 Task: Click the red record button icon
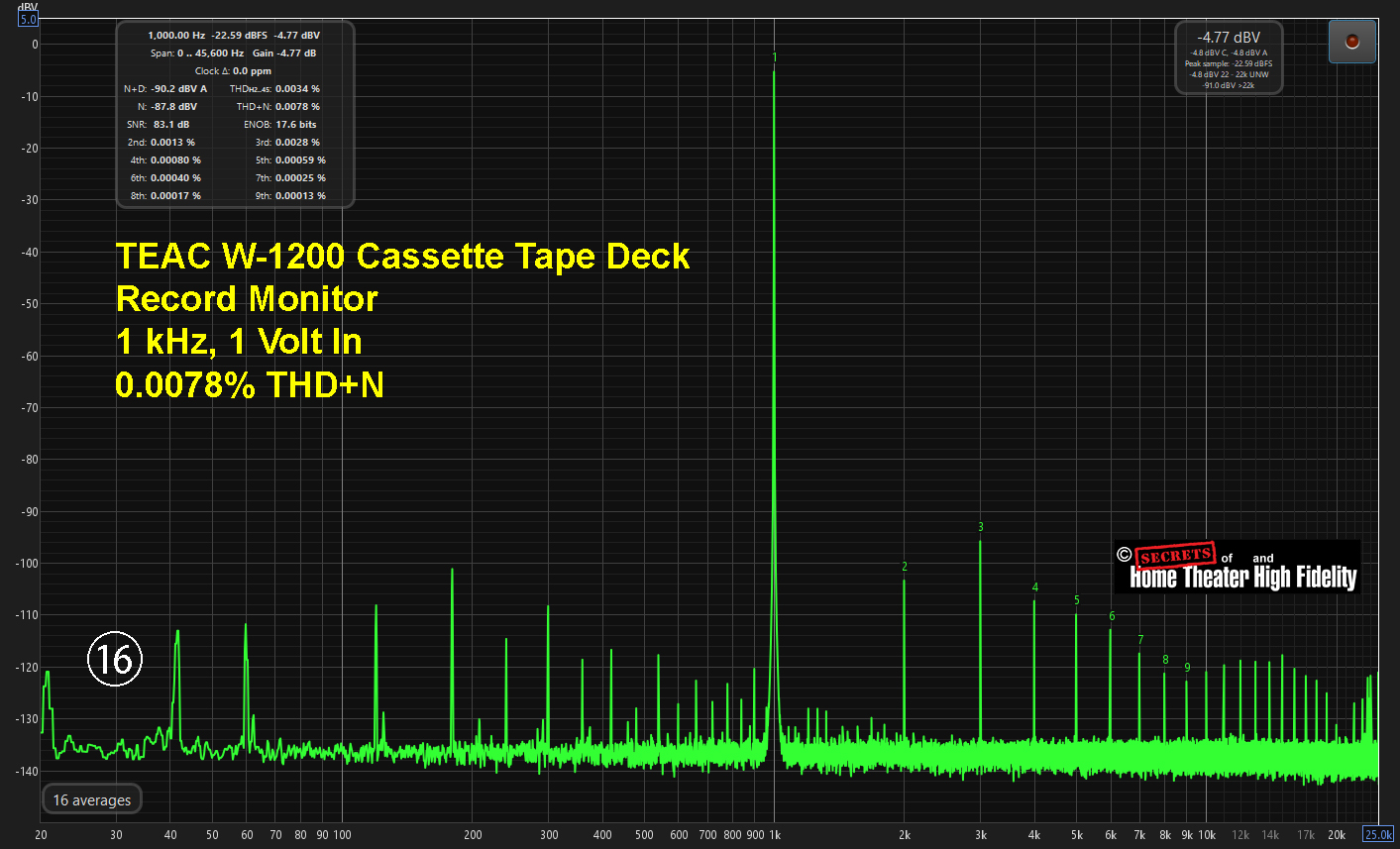coord(1351,42)
